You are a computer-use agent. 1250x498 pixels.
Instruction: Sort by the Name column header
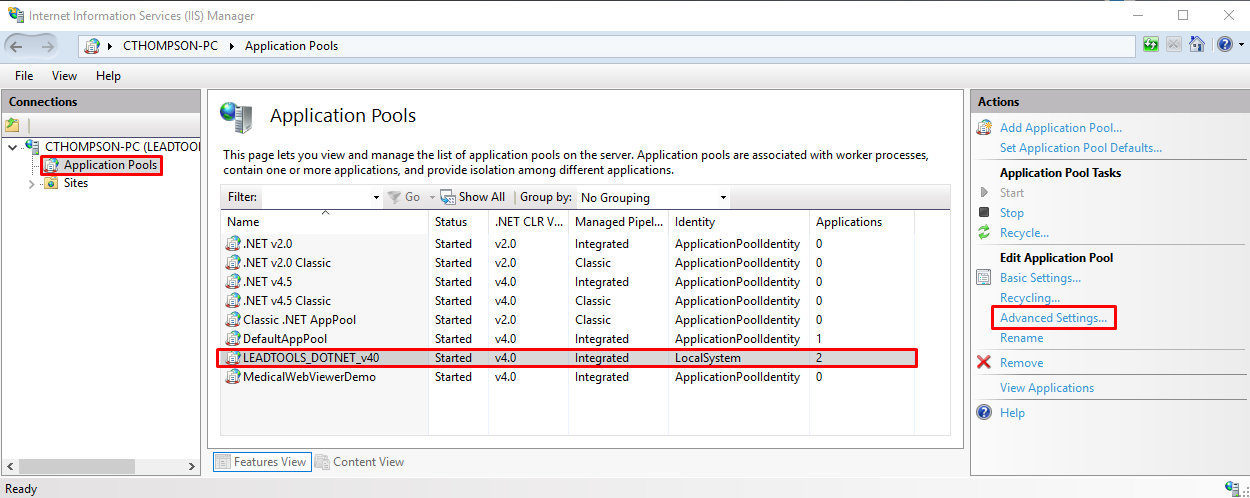325,222
